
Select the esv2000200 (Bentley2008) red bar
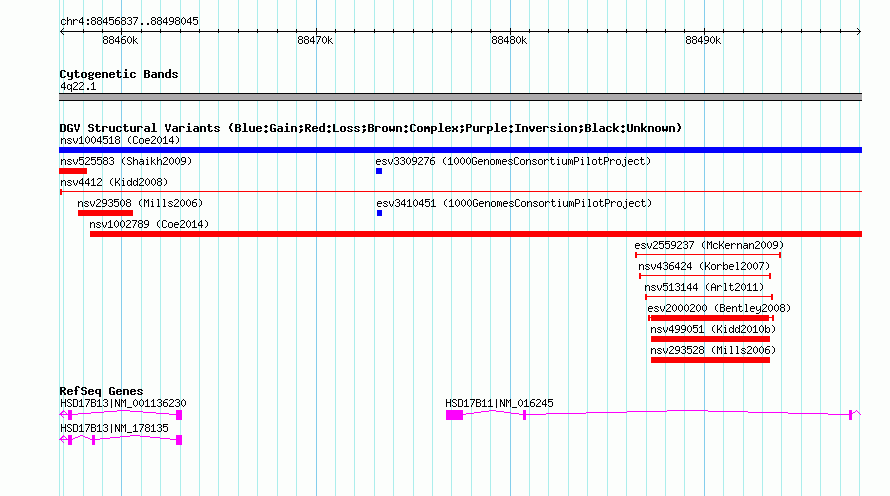pyautogui.click(x=711, y=318)
